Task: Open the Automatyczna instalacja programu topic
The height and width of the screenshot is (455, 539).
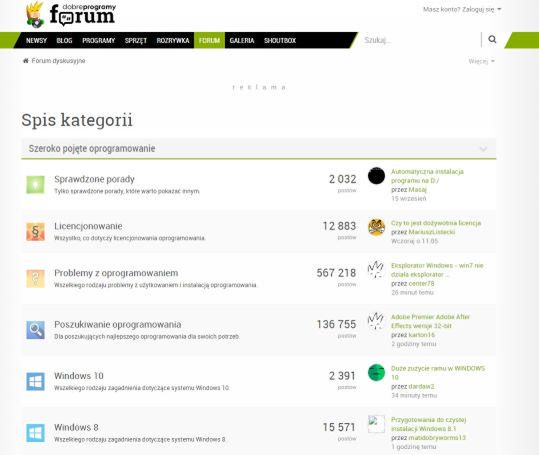Action: [x=427, y=176]
